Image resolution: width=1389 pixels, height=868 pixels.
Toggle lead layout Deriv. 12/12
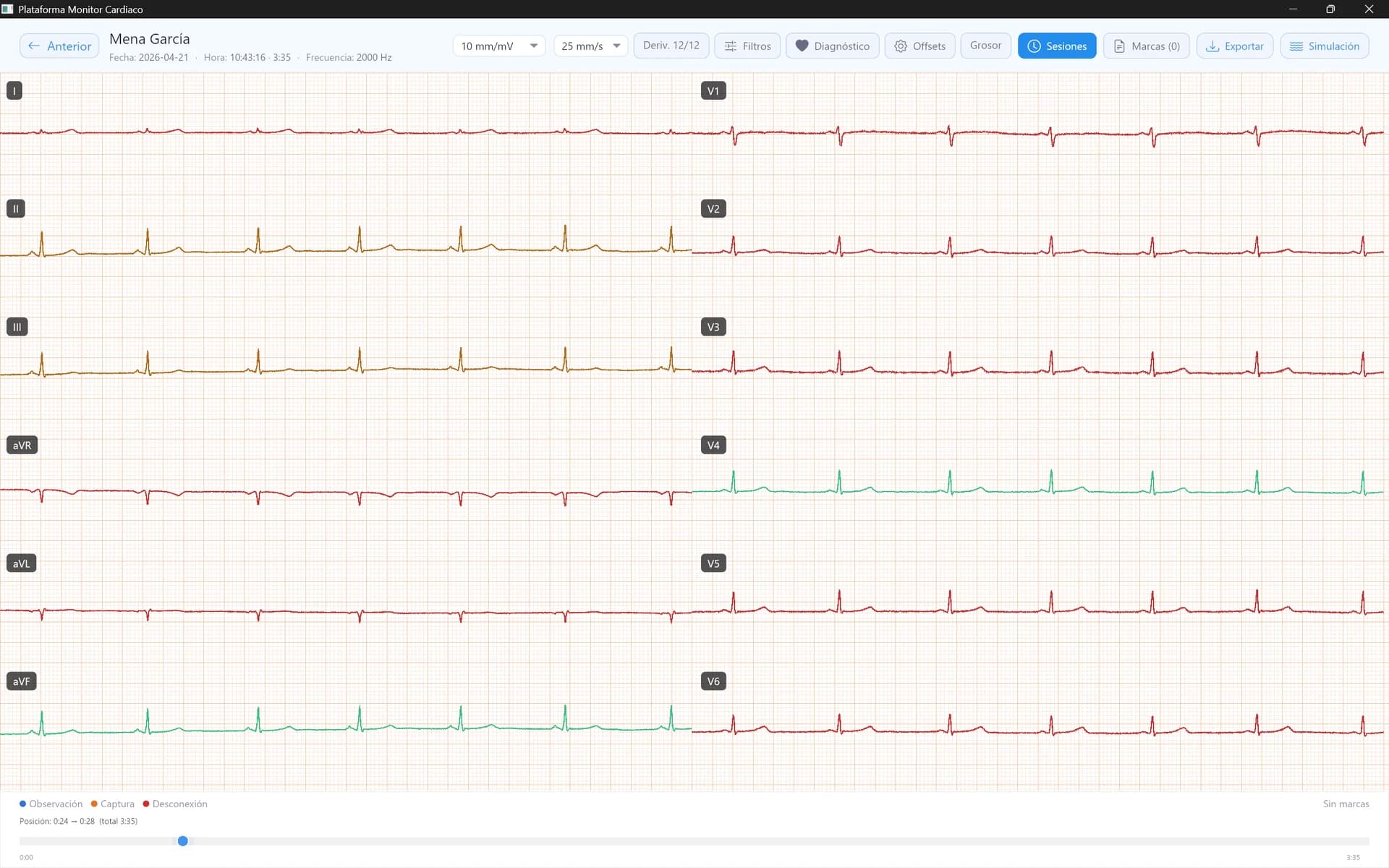tap(671, 46)
